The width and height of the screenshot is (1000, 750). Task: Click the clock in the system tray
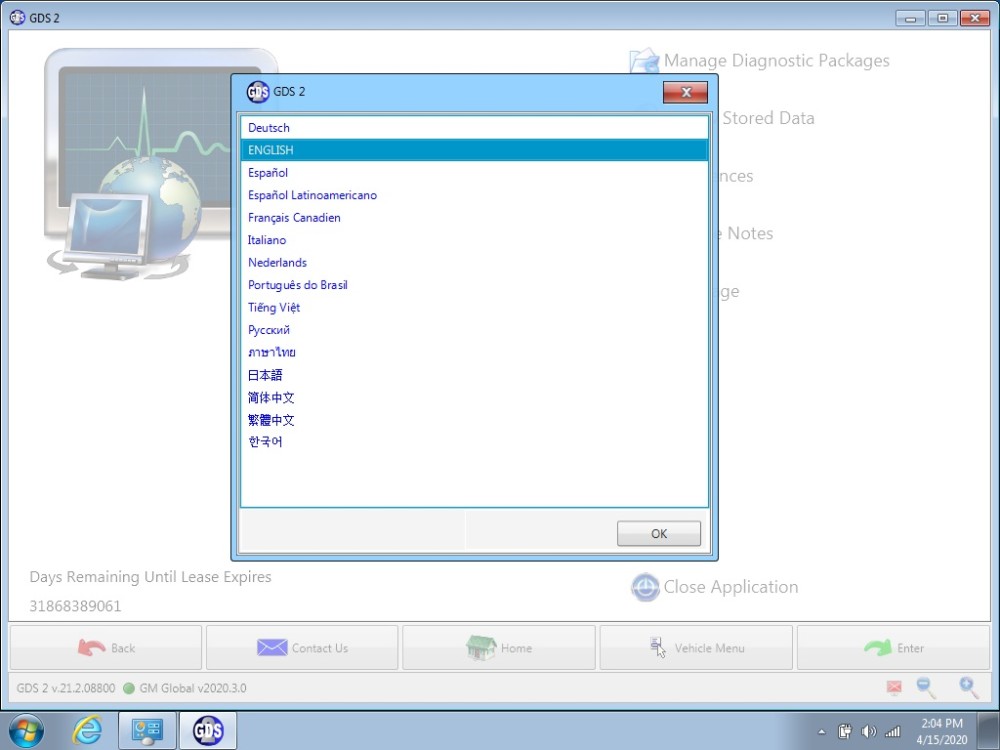[x=940, y=730]
